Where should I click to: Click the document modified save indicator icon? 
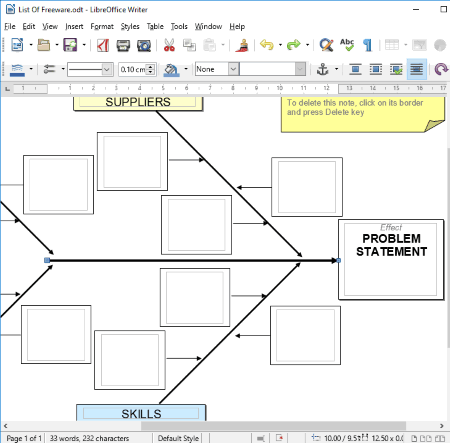click(x=279, y=438)
